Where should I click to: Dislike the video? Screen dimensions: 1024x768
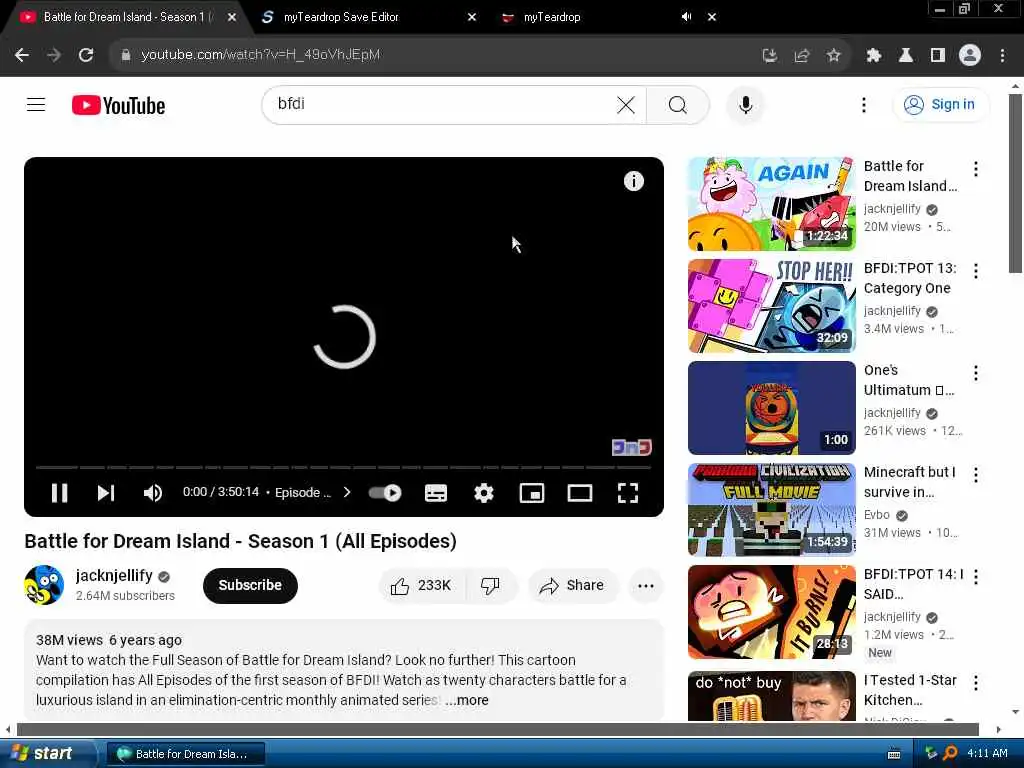pyautogui.click(x=490, y=585)
